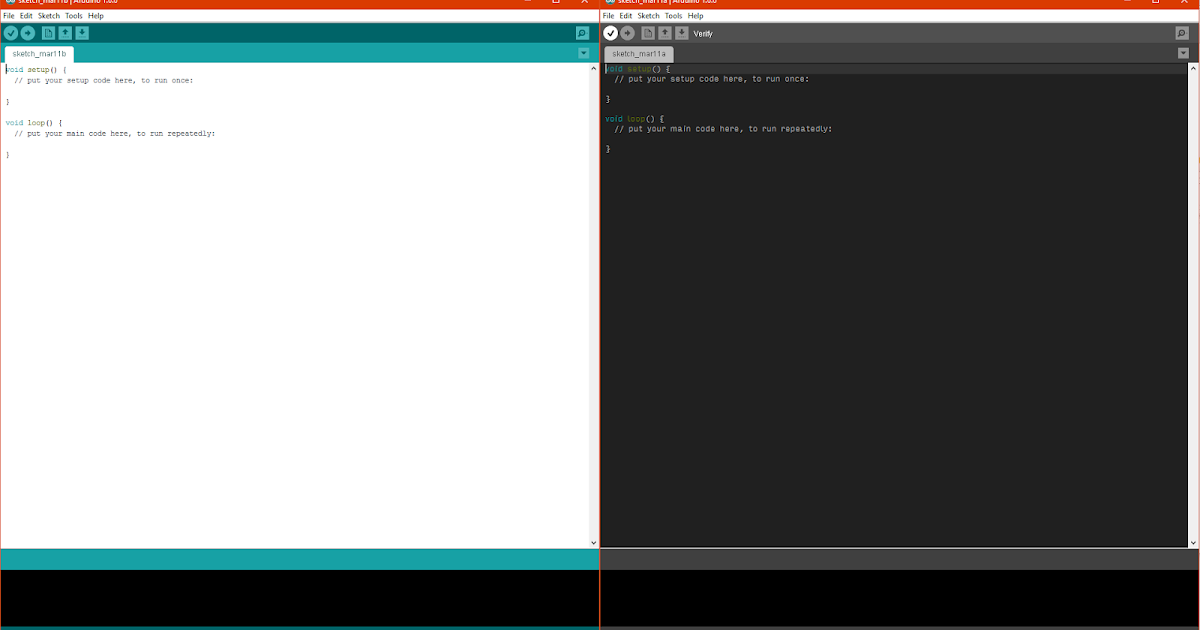Open Serial Monitor in the left window
This screenshot has height=630, width=1200.
click(x=580, y=32)
